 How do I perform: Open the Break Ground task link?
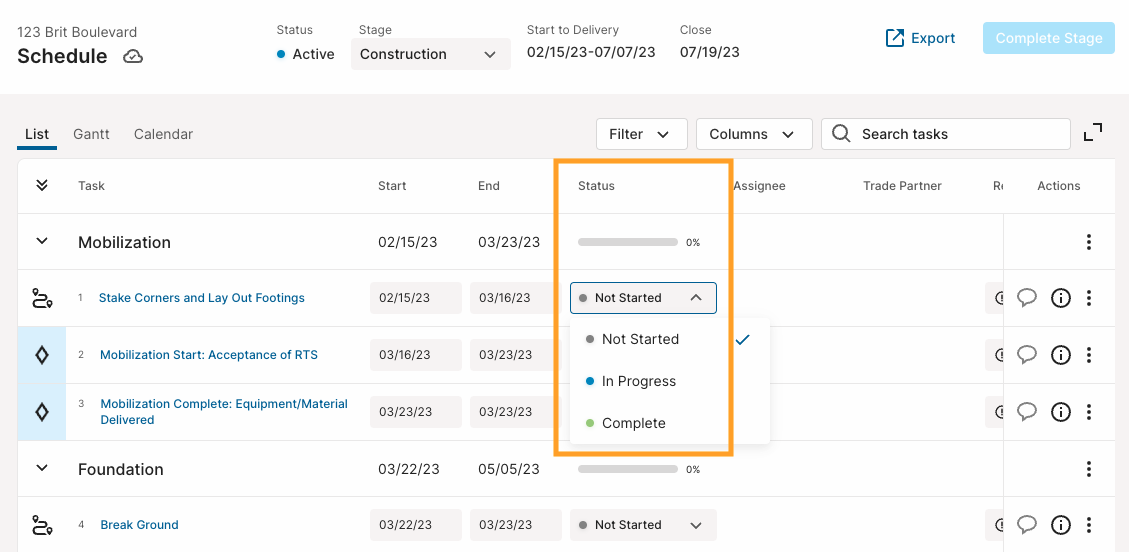point(139,525)
